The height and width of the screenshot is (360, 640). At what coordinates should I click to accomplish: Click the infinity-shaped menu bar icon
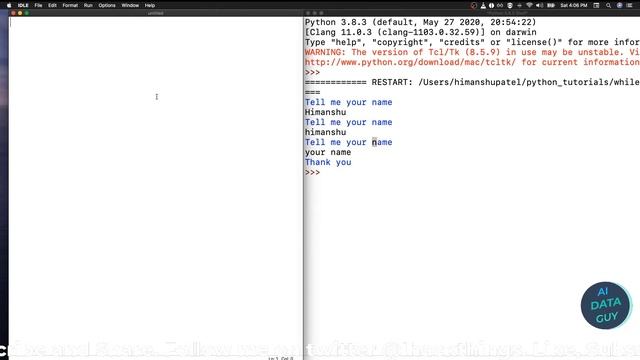pos(500,5)
